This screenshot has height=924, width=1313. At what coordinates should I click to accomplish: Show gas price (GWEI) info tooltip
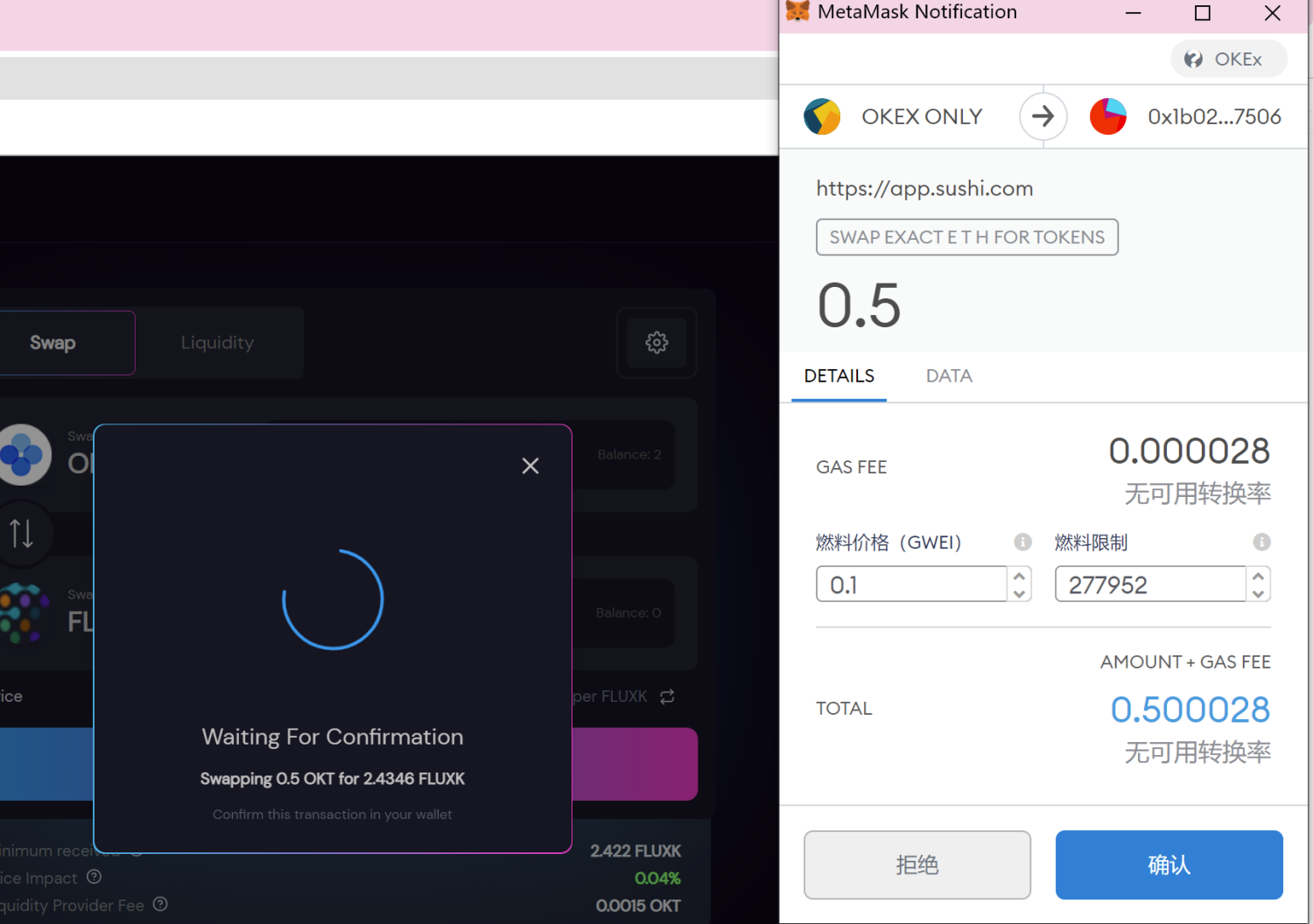(x=1022, y=542)
